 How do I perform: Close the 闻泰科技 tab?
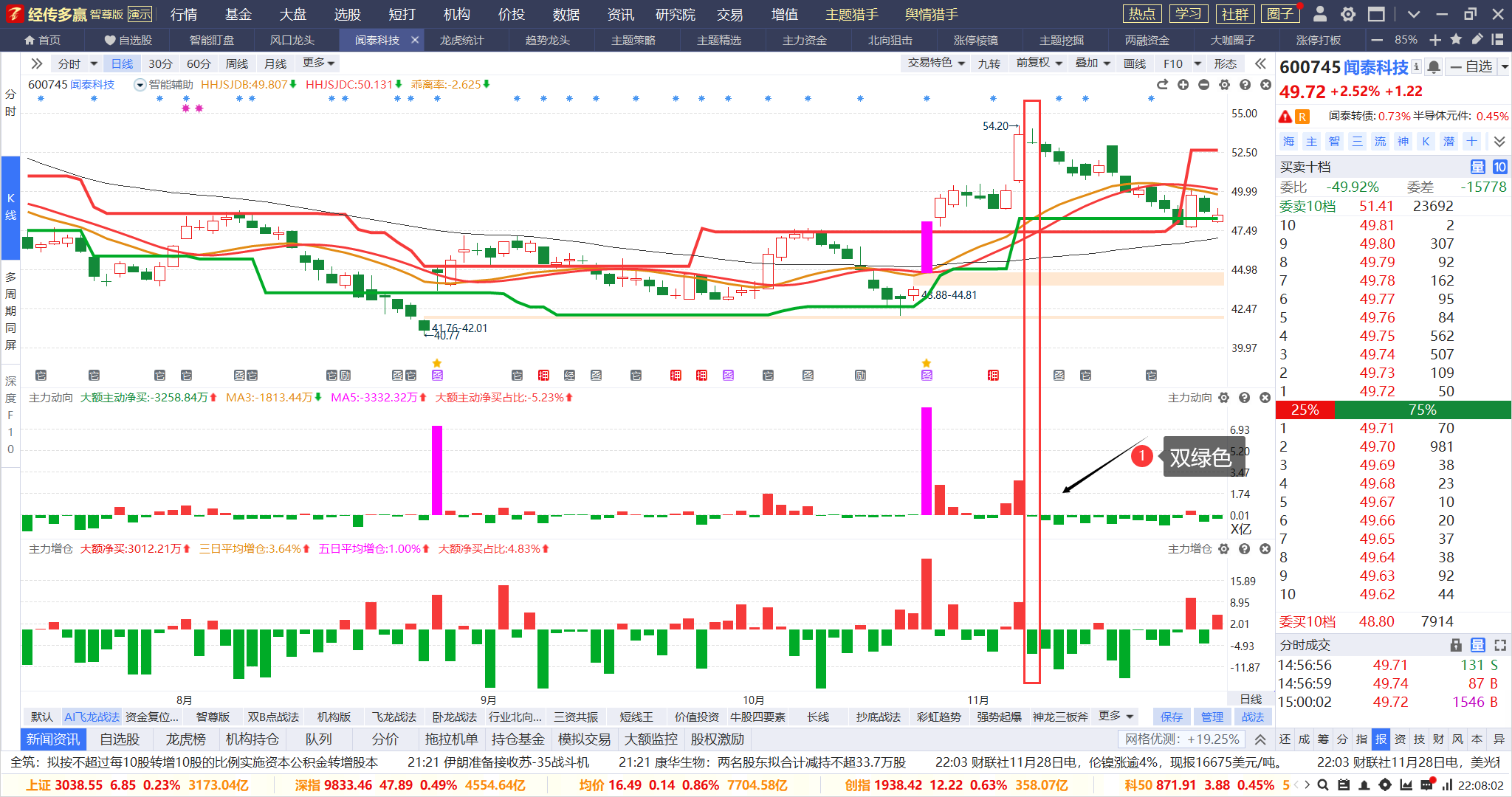click(x=415, y=40)
